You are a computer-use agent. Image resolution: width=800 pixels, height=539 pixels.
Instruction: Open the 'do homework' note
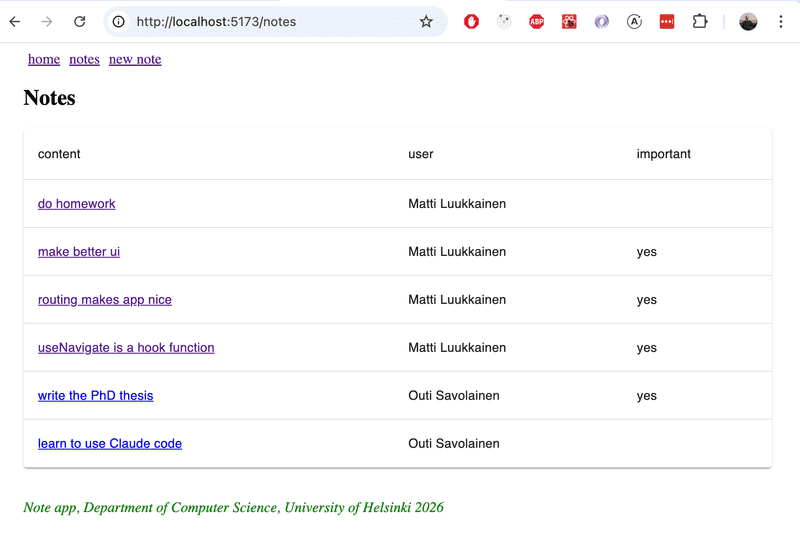(77, 204)
